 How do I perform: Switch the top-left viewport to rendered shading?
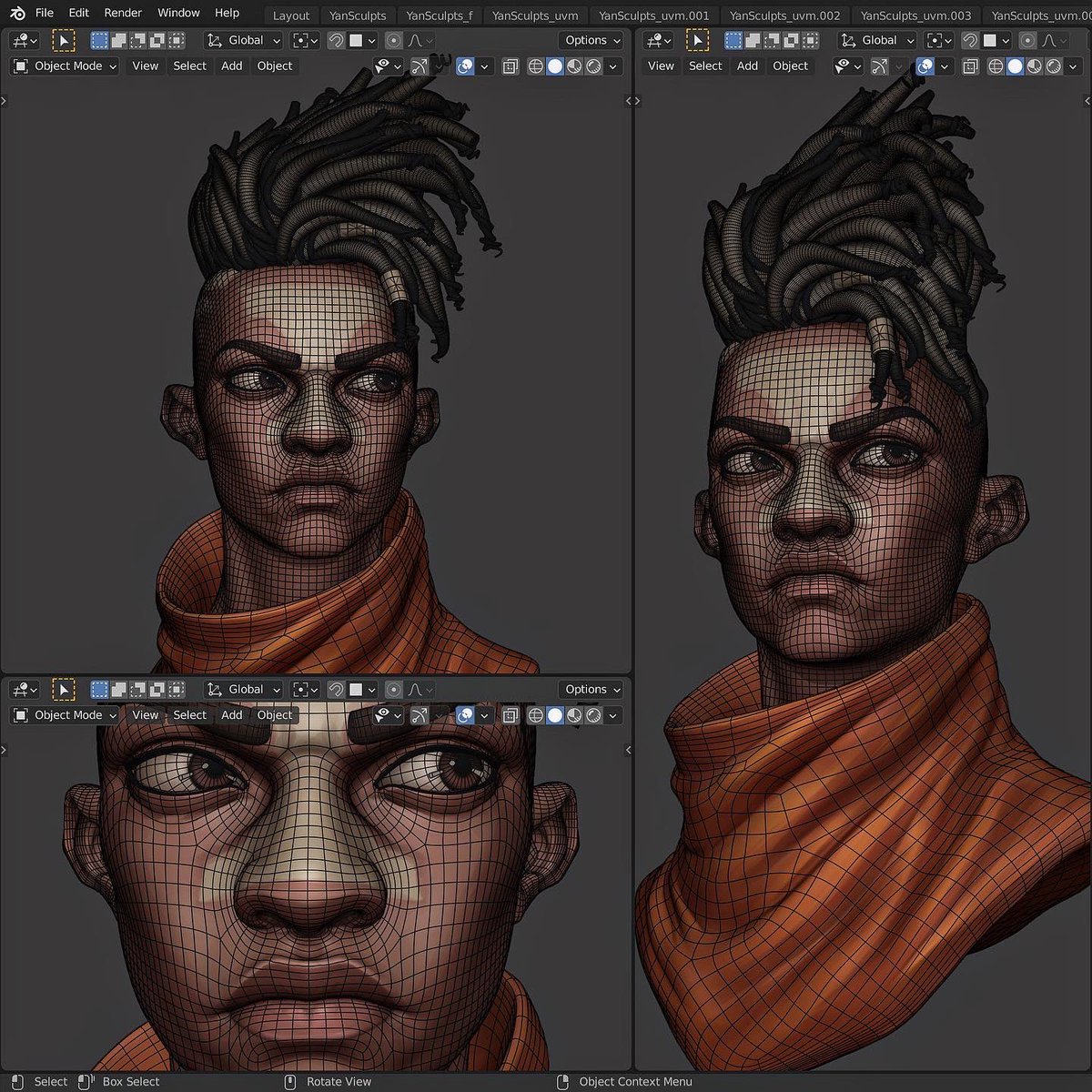pyautogui.click(x=594, y=66)
